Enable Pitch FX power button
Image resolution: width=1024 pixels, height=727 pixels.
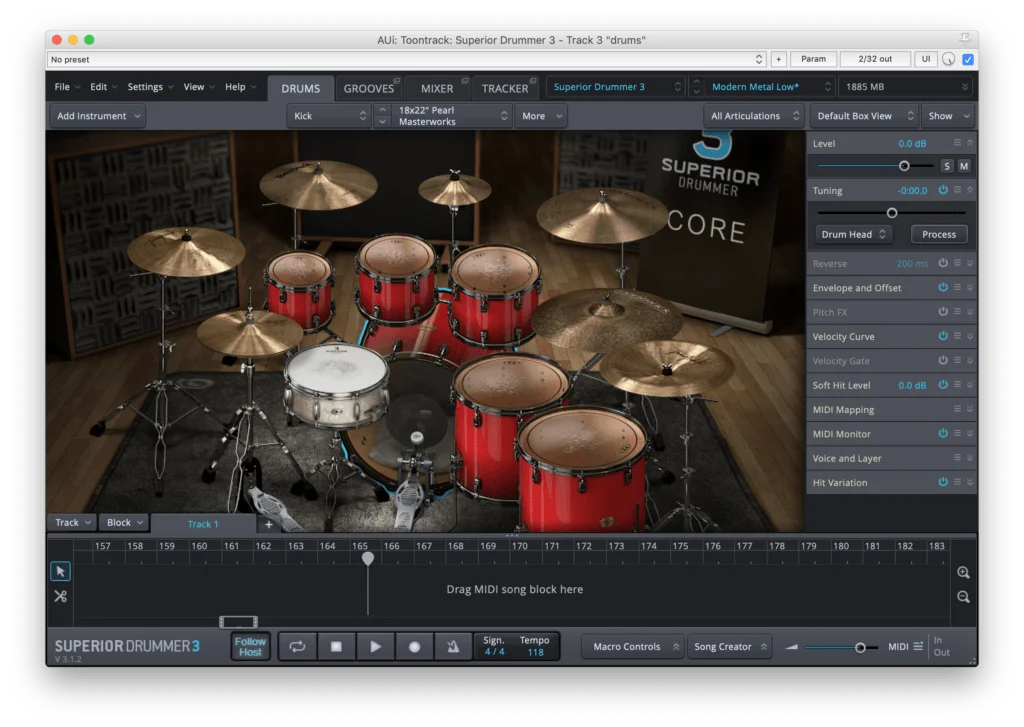pyautogui.click(x=943, y=312)
